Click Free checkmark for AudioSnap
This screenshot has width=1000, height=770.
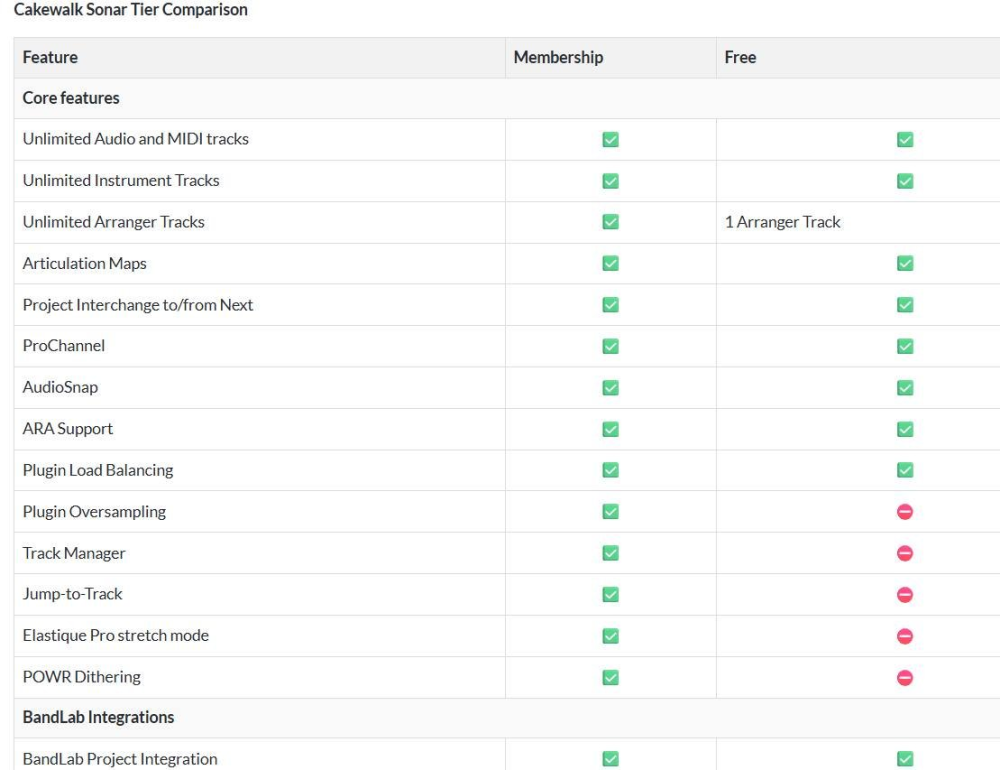pyautogui.click(x=905, y=388)
